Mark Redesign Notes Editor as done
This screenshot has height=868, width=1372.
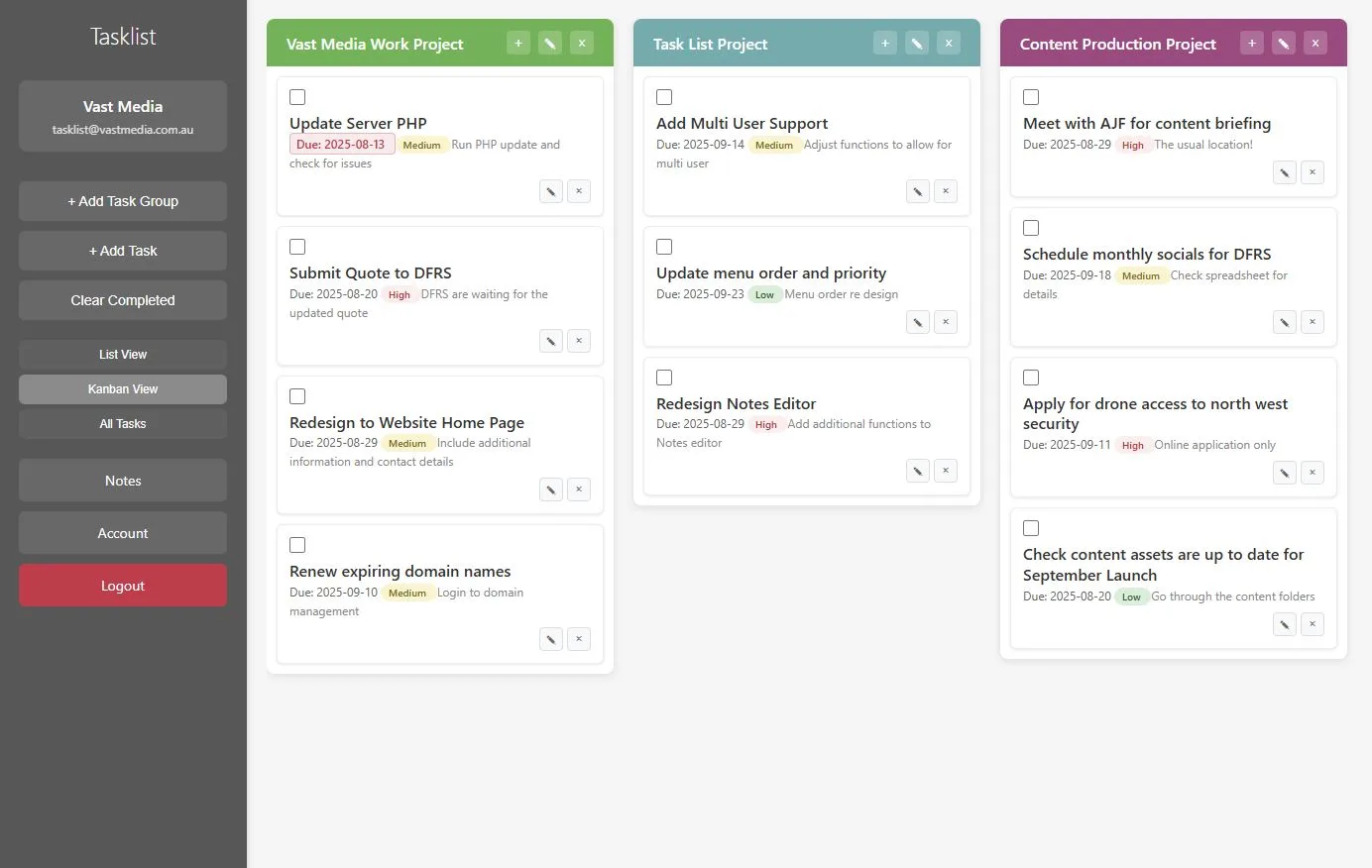click(664, 378)
